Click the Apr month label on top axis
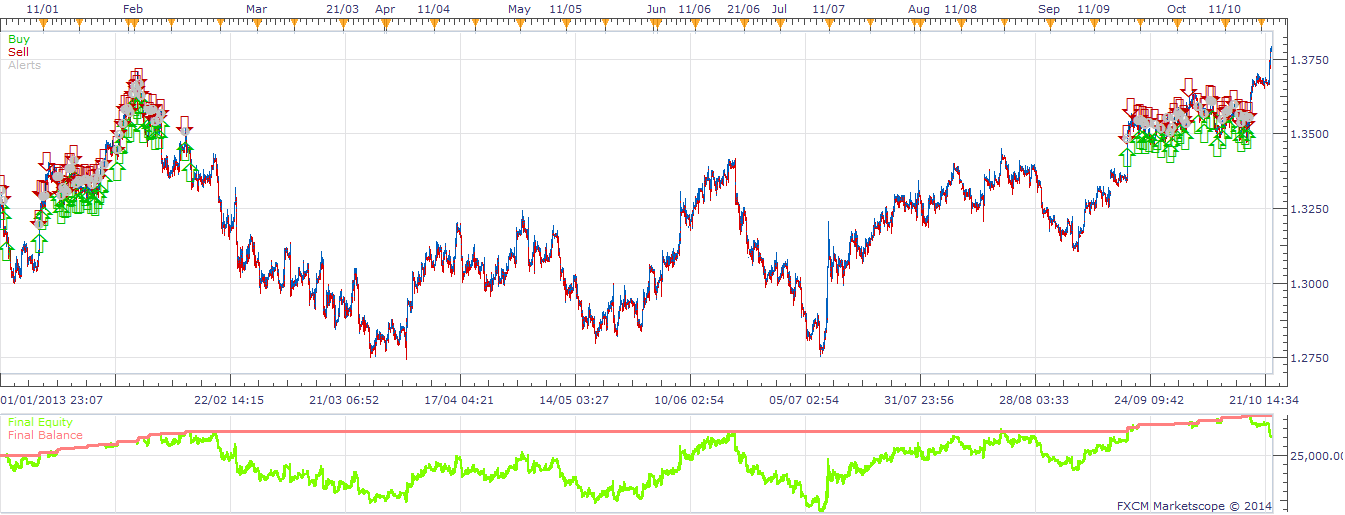This screenshot has width=1345, height=515. (x=385, y=8)
